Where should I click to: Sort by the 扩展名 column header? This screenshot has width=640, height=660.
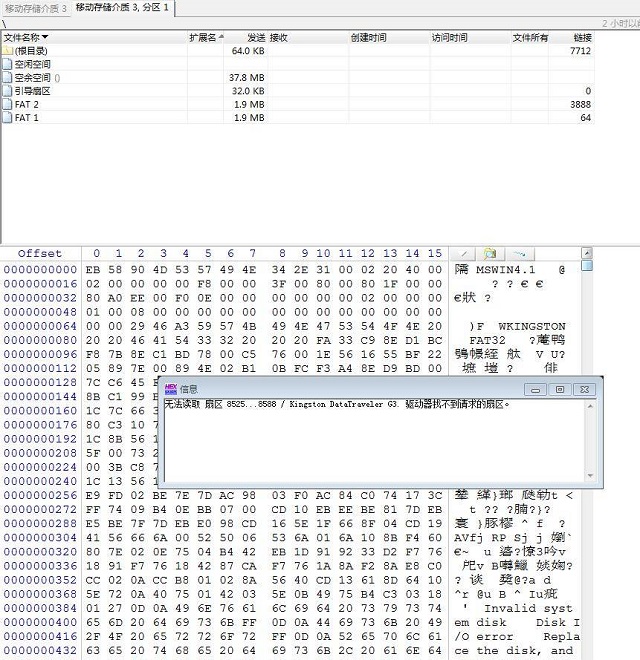(205, 38)
